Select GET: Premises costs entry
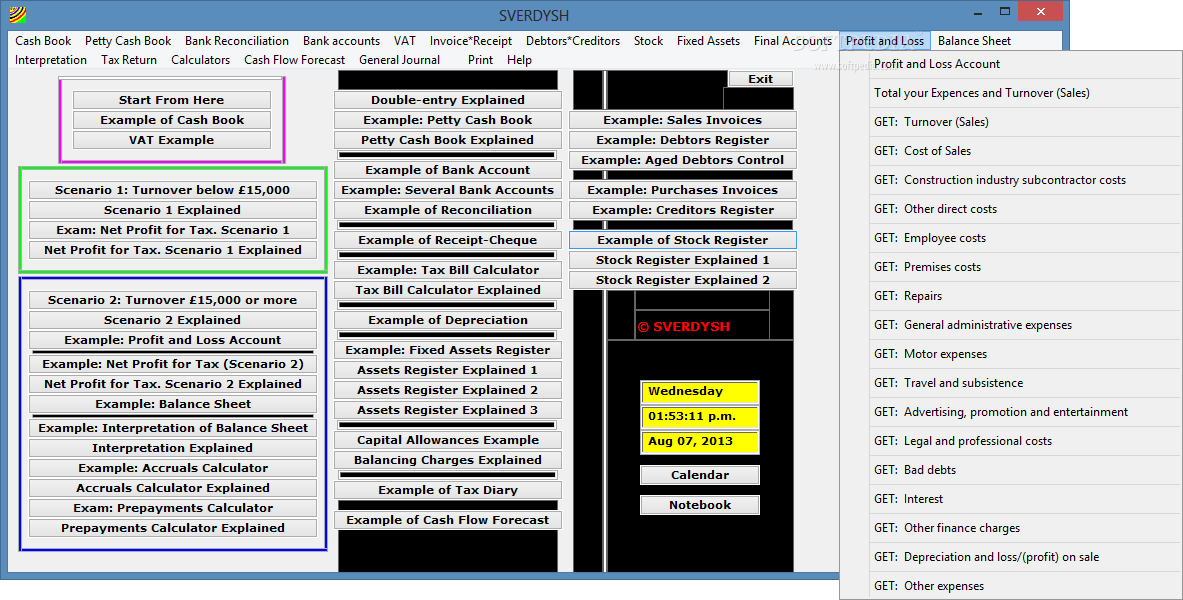 point(1011,266)
